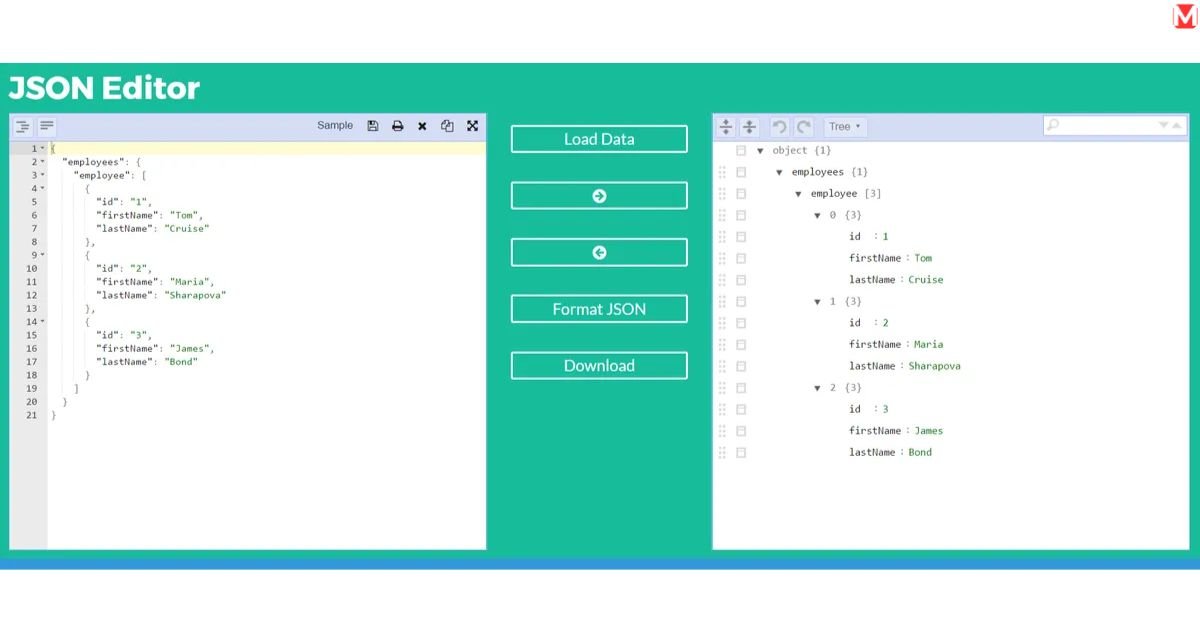Collapse array item 2 {3} in the tree

click(x=818, y=388)
